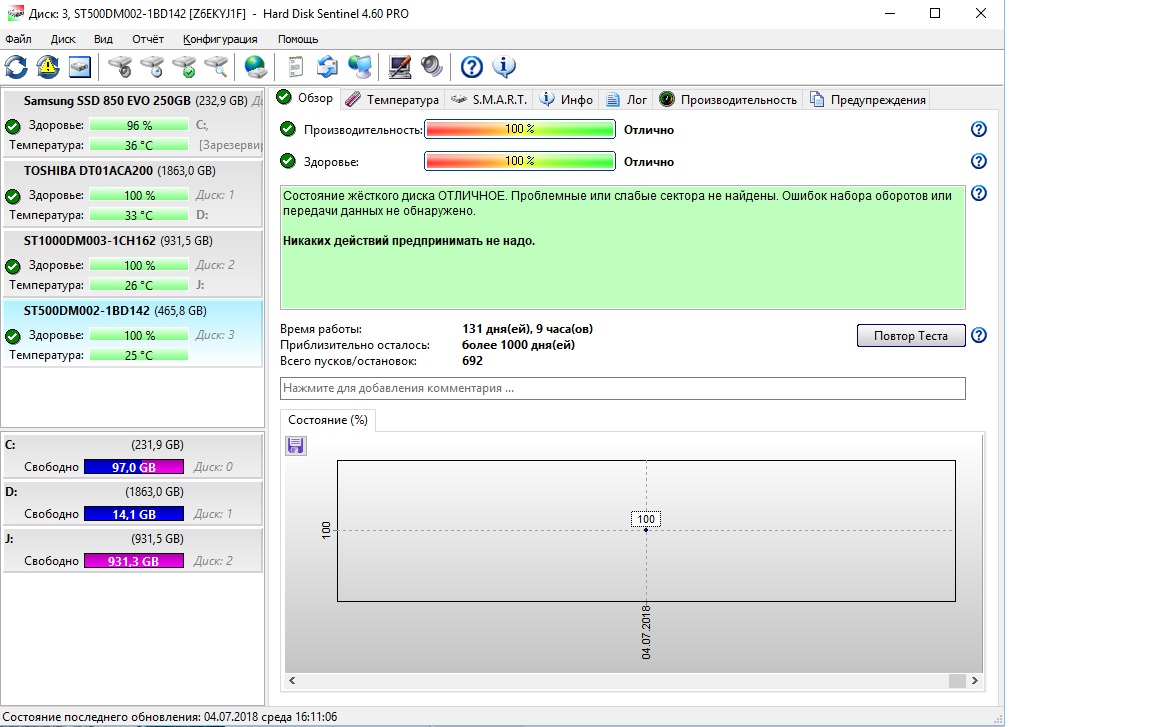Screen dimensions: 1152x727
Task: Click the info speech bubble toolbar icon
Action: coord(504,67)
